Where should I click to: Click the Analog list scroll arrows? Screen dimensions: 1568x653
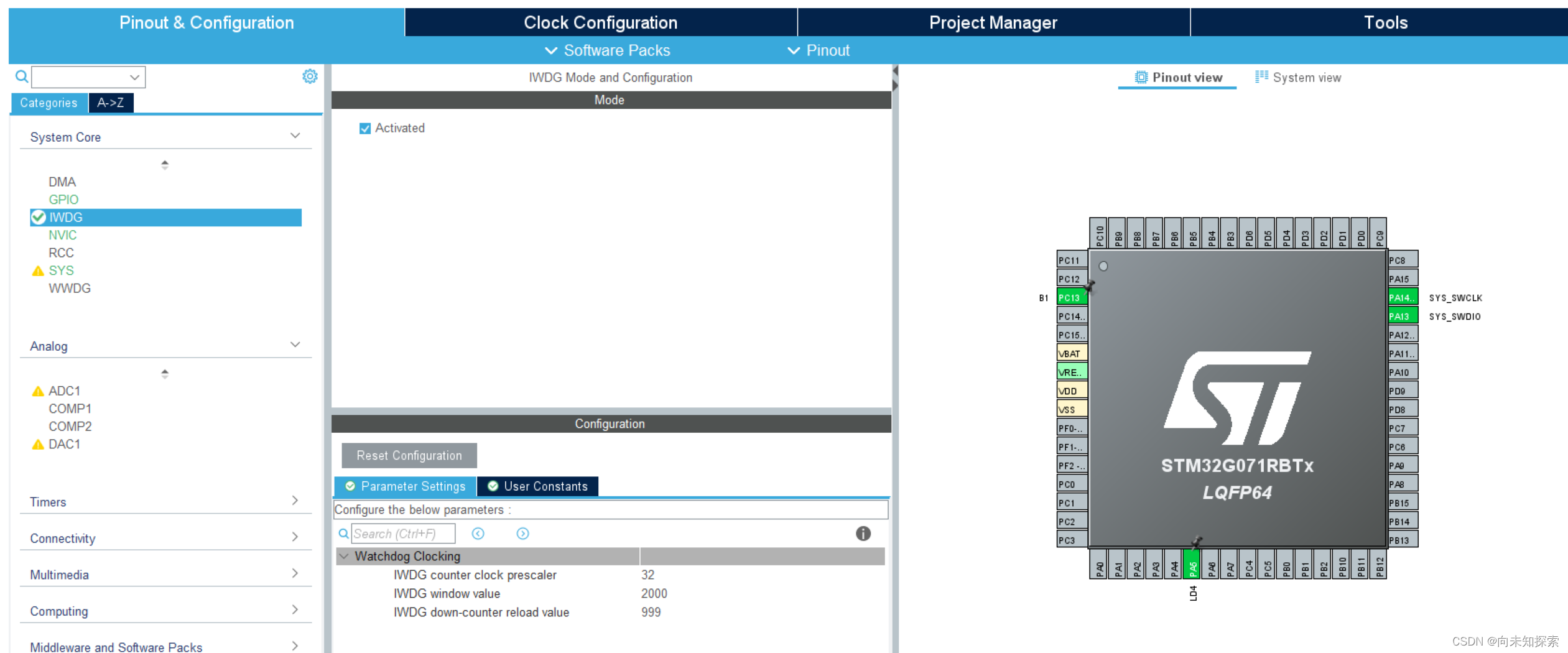[x=165, y=374]
